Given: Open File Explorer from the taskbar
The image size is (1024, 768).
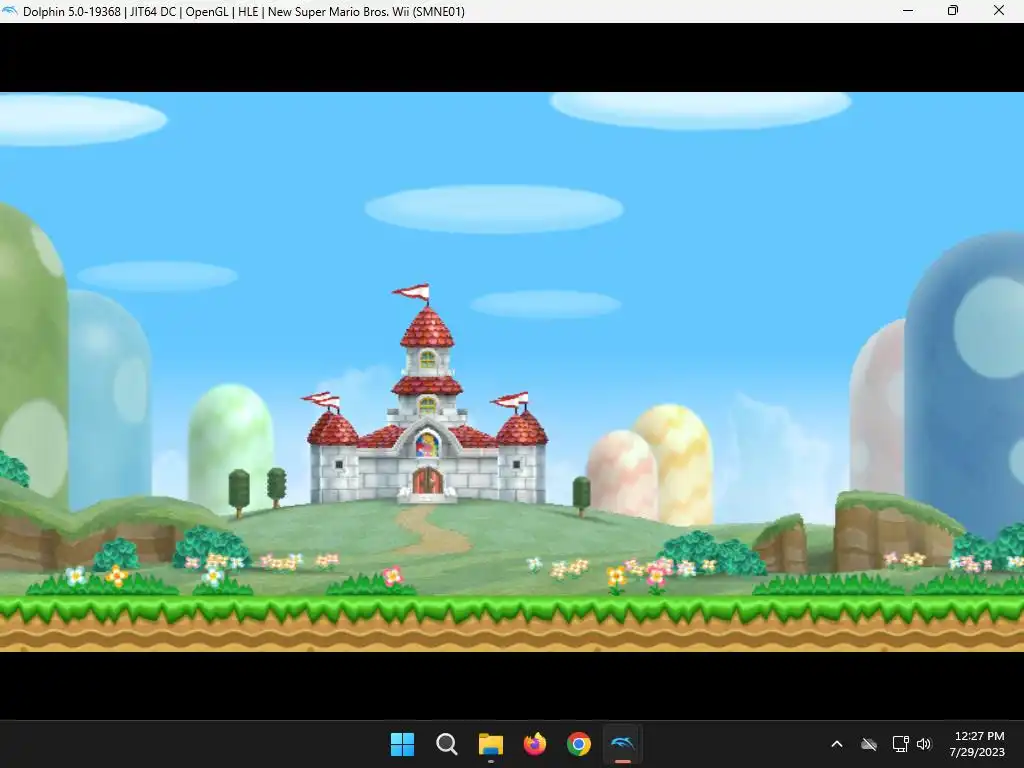Looking at the screenshot, I should 490,744.
